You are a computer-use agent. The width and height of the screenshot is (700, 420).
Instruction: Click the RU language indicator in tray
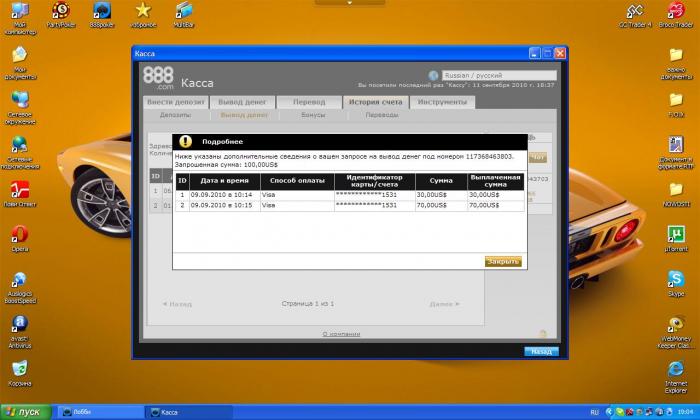594,412
